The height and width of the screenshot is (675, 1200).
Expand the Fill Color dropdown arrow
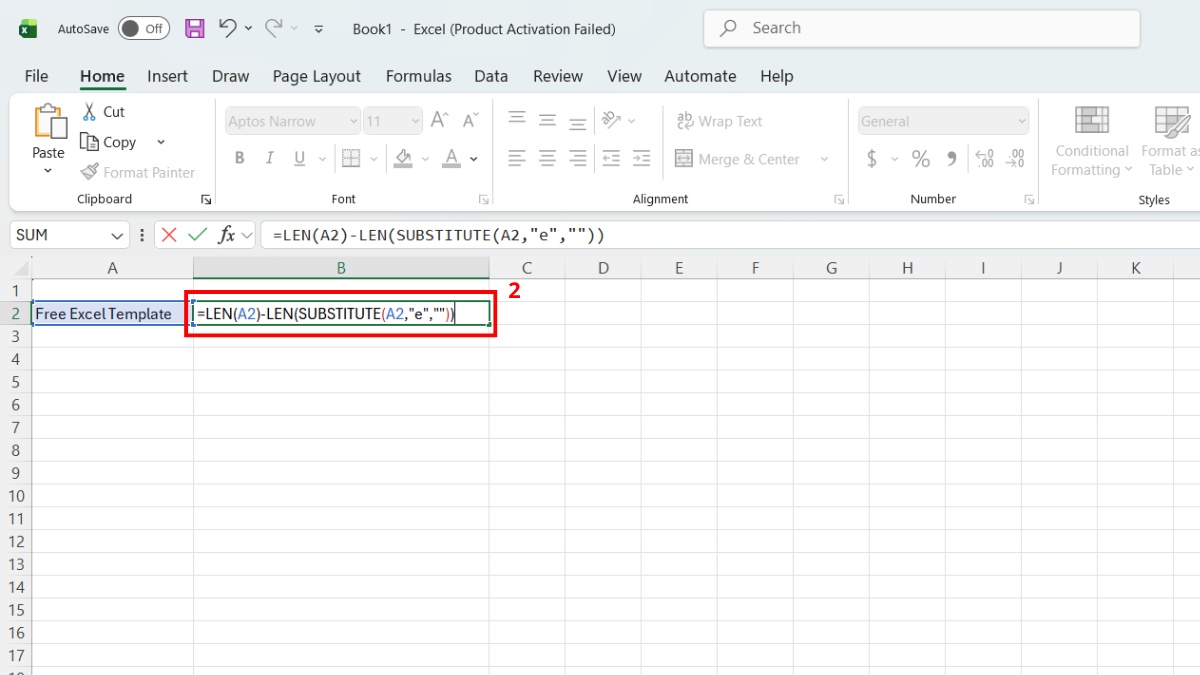click(424, 158)
